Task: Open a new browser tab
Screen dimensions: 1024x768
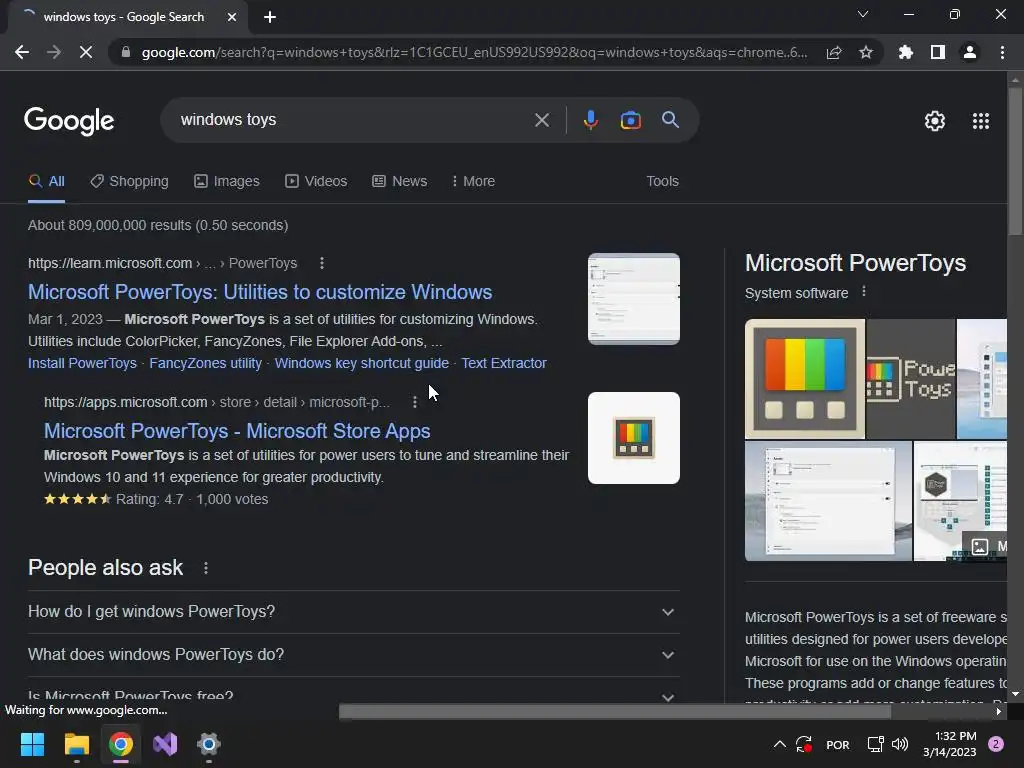Action: coord(270,17)
